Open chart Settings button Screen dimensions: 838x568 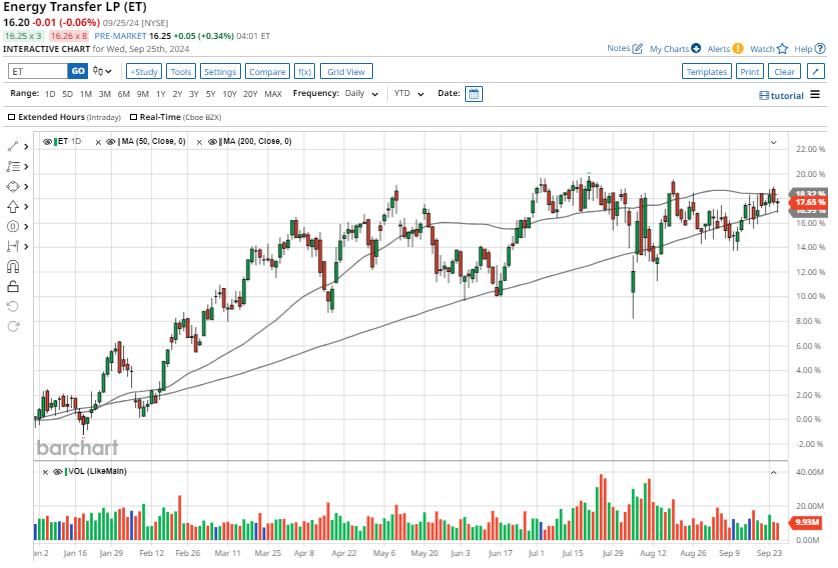click(x=220, y=72)
